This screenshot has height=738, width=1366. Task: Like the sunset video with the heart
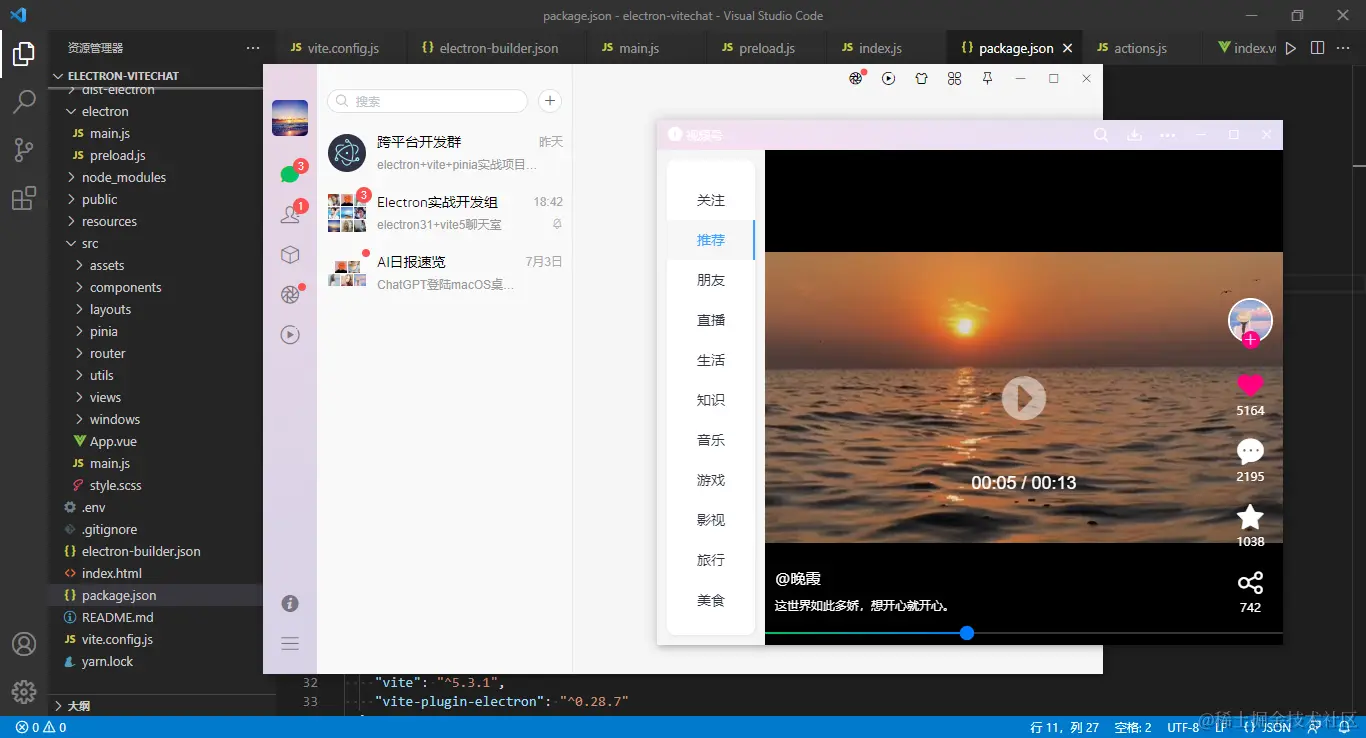pyautogui.click(x=1250, y=385)
